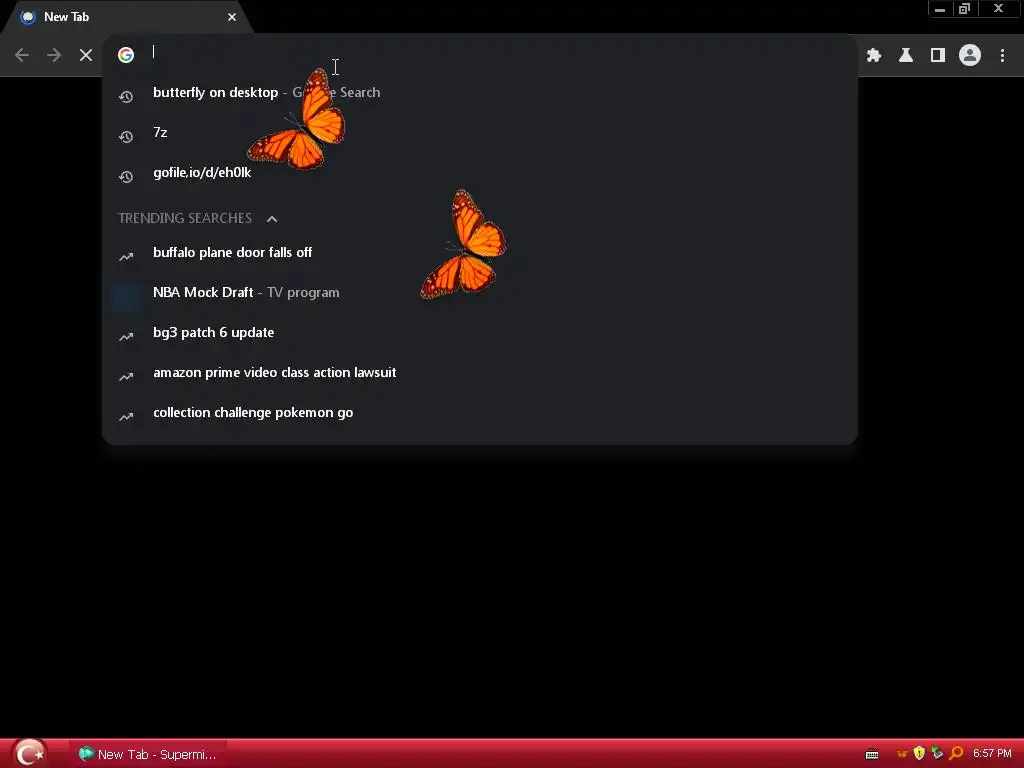The image size is (1024, 768).
Task: Switch to 'New Tab - Supermi...' taskbar button
Action: click(x=148, y=754)
